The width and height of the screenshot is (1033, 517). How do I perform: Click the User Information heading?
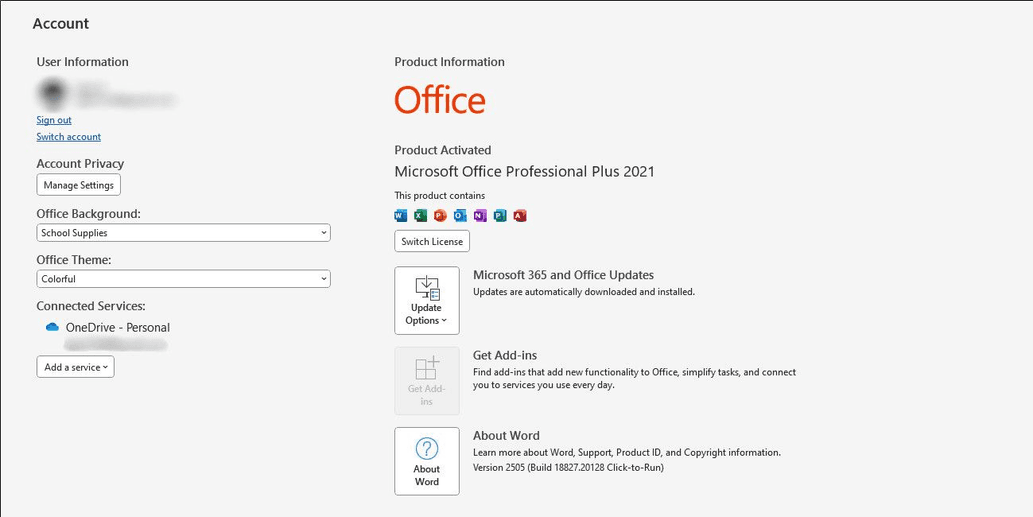82,62
